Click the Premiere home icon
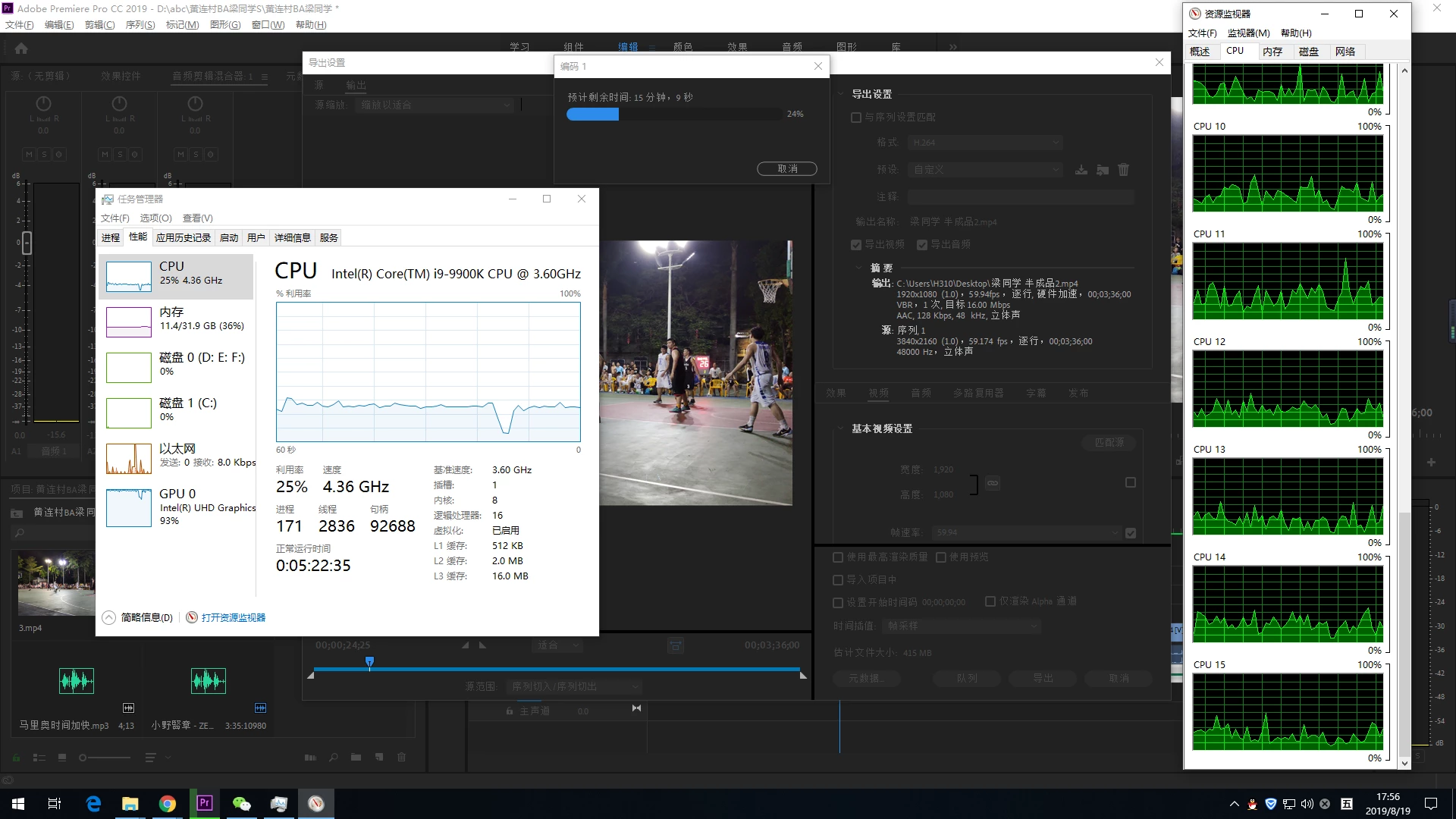Image resolution: width=1456 pixels, height=819 pixels. click(21, 49)
